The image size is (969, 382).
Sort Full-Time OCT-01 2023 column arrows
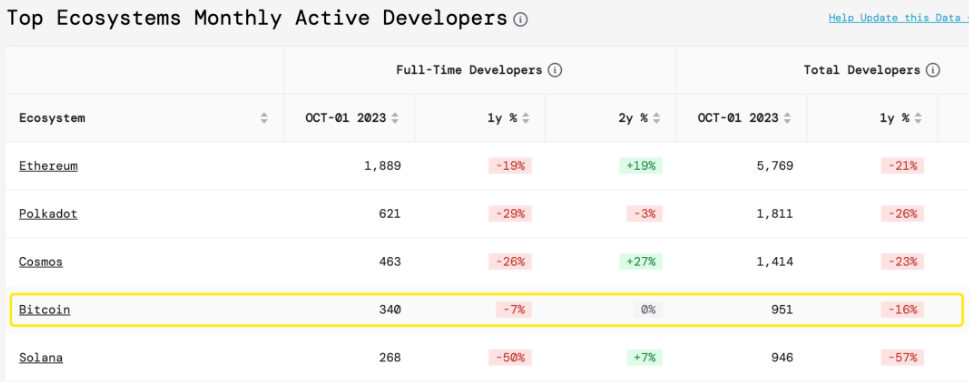click(395, 118)
